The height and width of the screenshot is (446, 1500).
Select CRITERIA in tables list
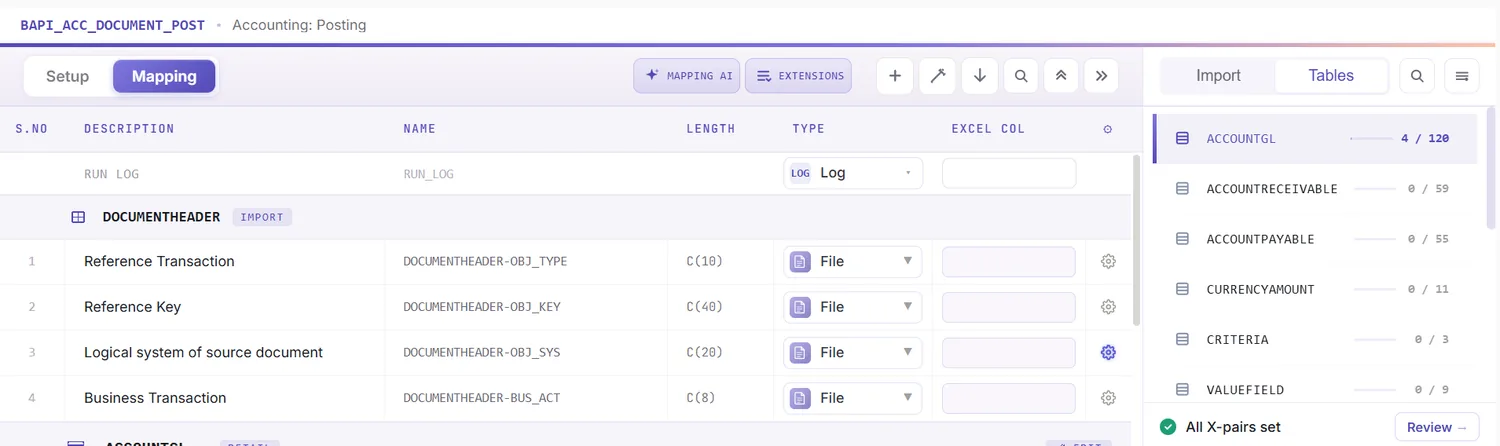[x=1316, y=340]
